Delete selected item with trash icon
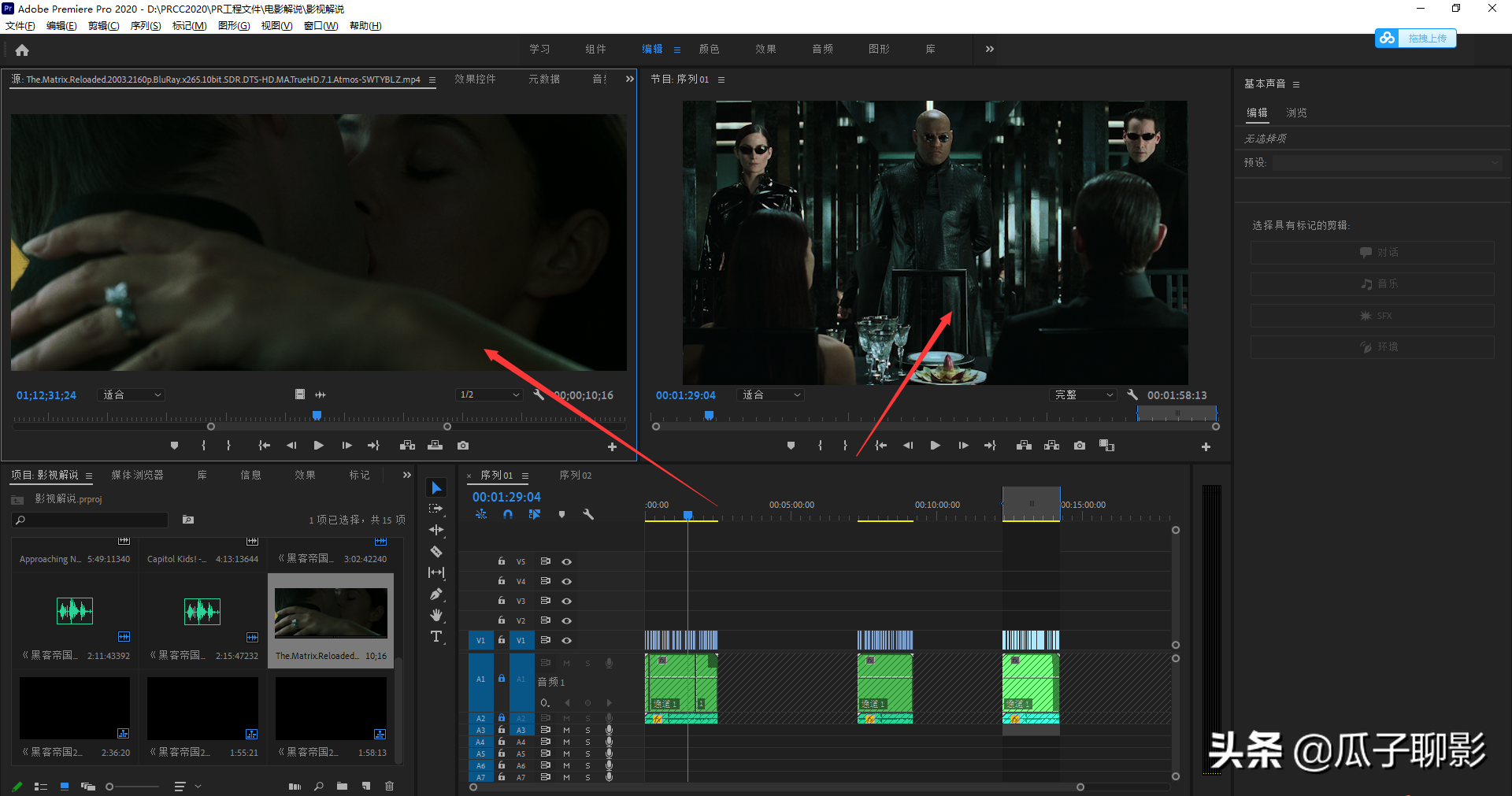Image resolution: width=1512 pixels, height=796 pixels. coord(389,786)
